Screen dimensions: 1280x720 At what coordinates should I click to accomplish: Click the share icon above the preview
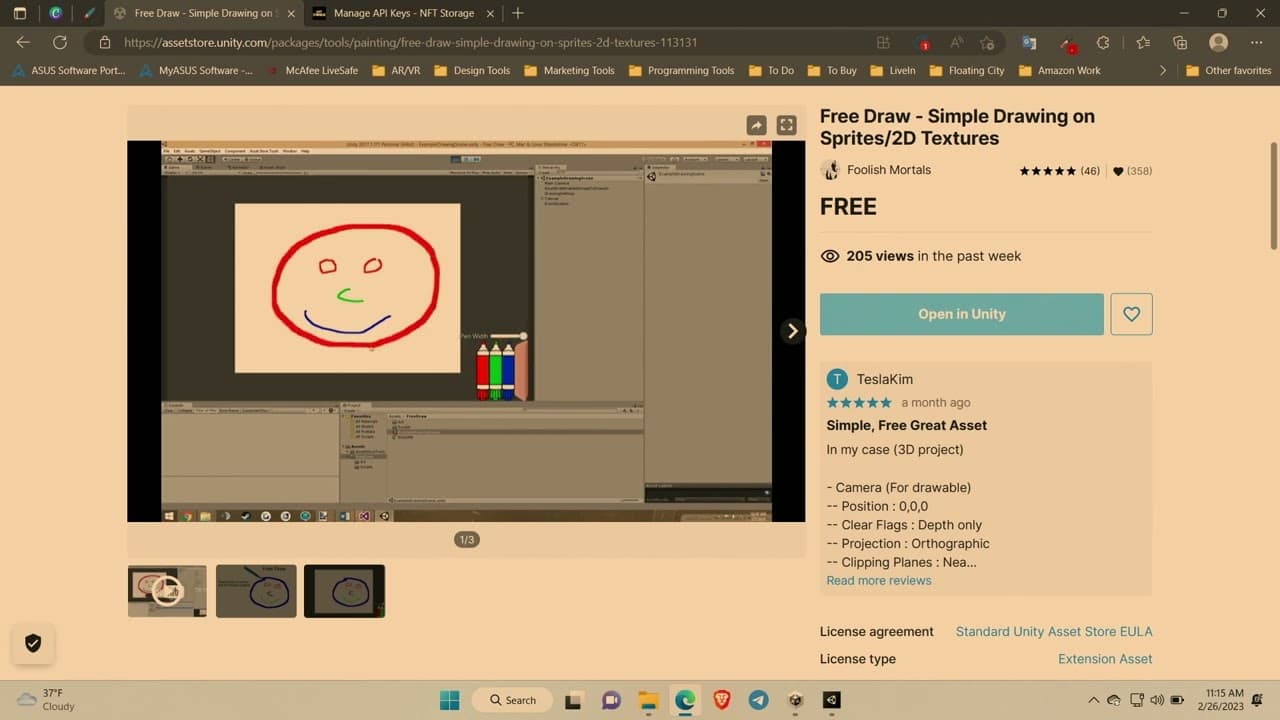(757, 125)
